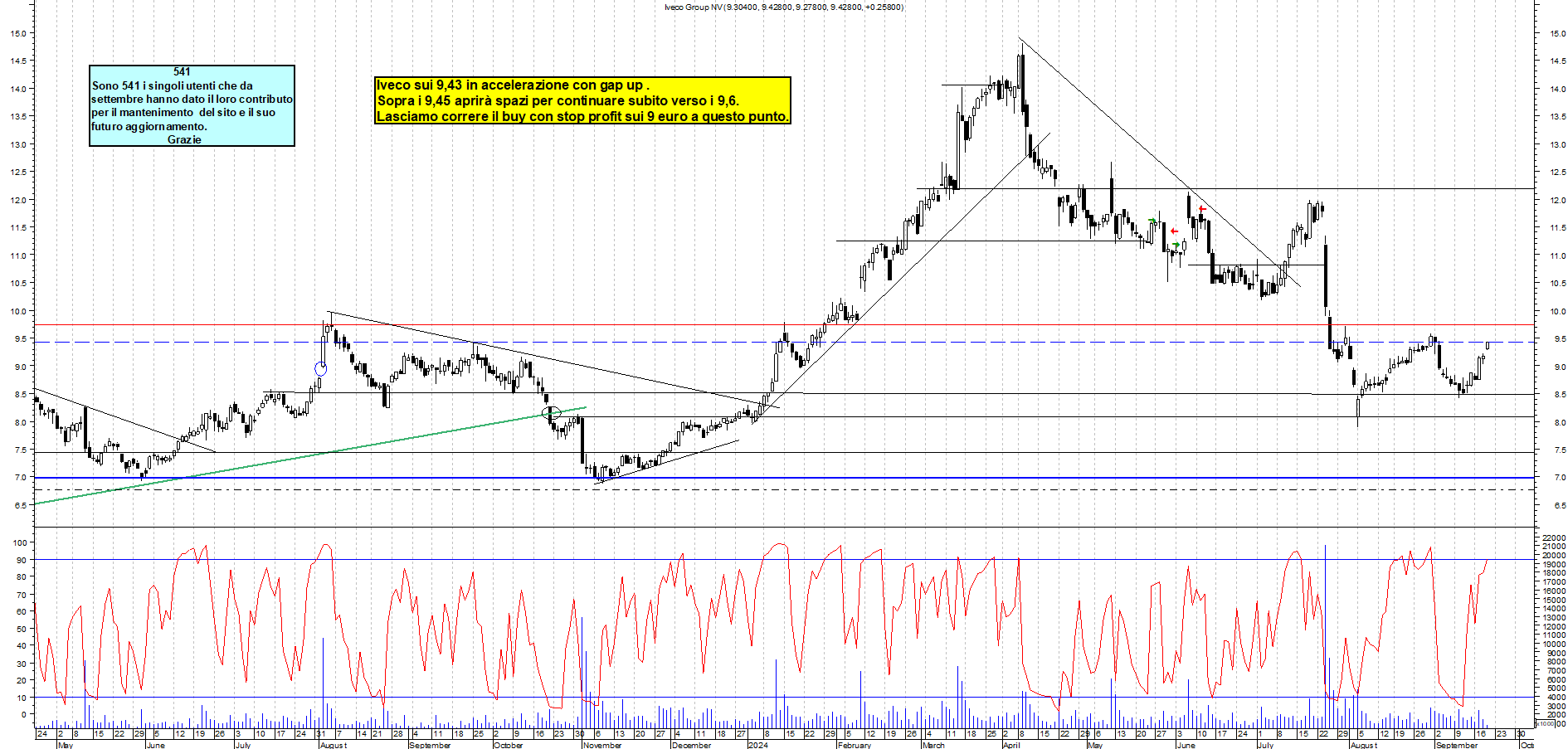The width and height of the screenshot is (1568, 749).
Task: Click the blue horizontal line at oscillator level 90
Action: click(x=784, y=559)
